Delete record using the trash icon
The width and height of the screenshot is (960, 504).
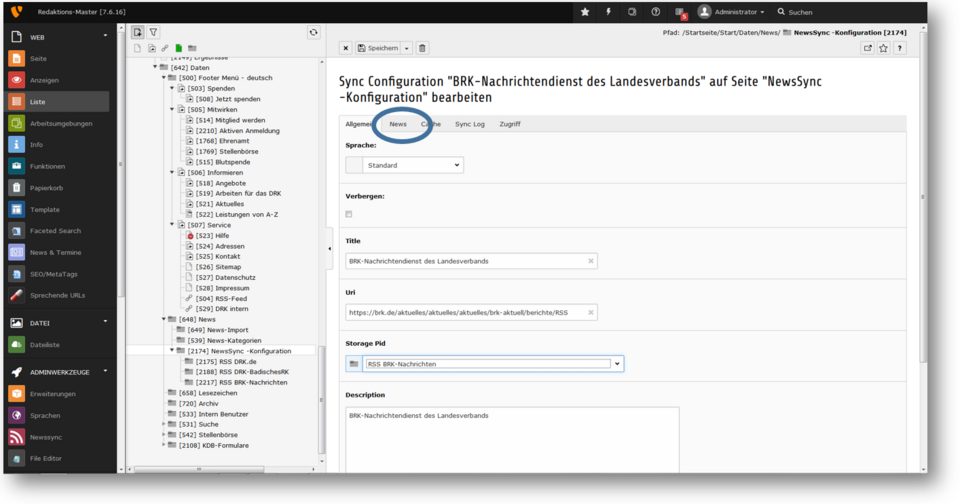(x=422, y=48)
